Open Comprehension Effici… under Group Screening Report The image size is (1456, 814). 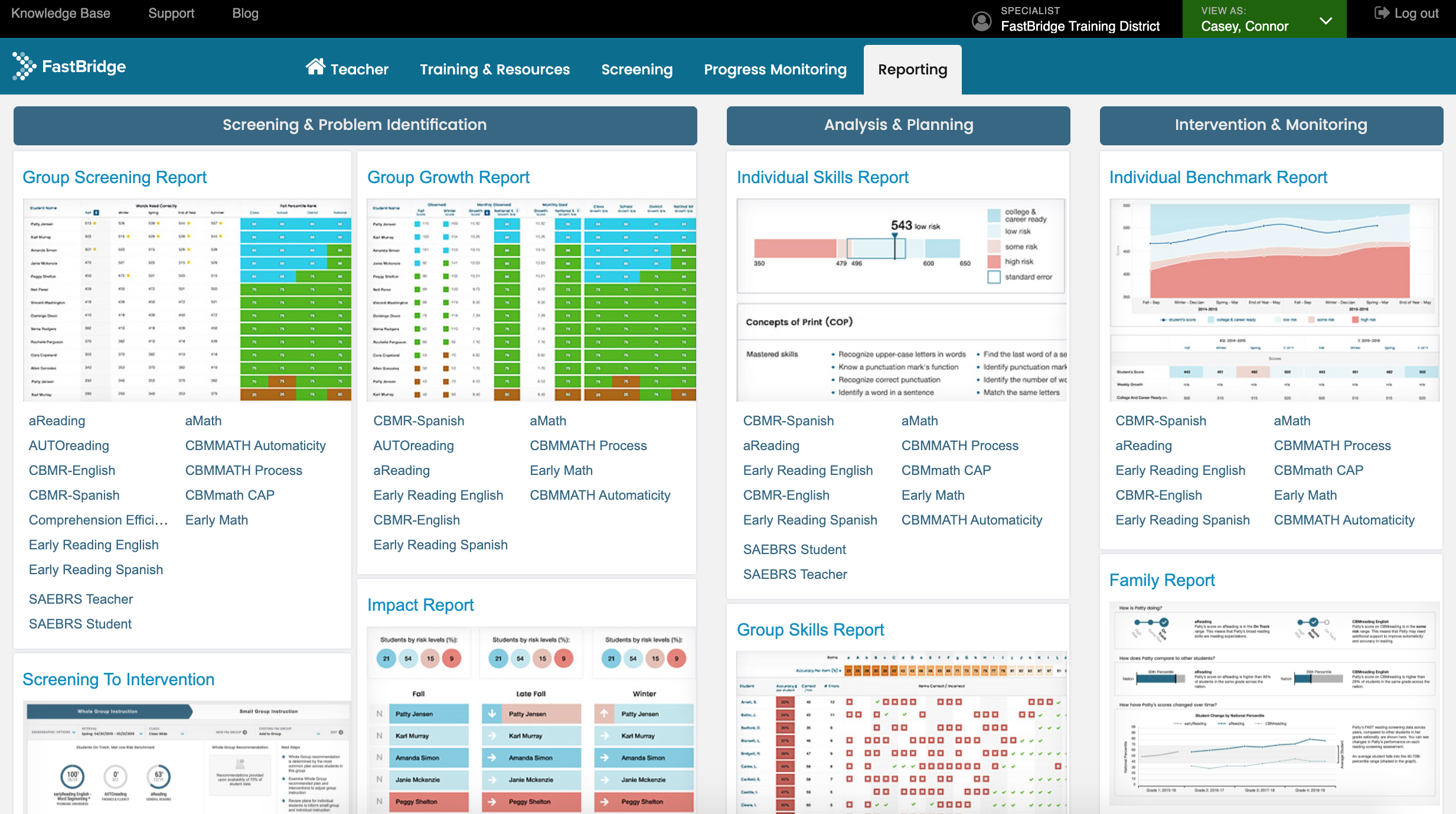tap(99, 520)
